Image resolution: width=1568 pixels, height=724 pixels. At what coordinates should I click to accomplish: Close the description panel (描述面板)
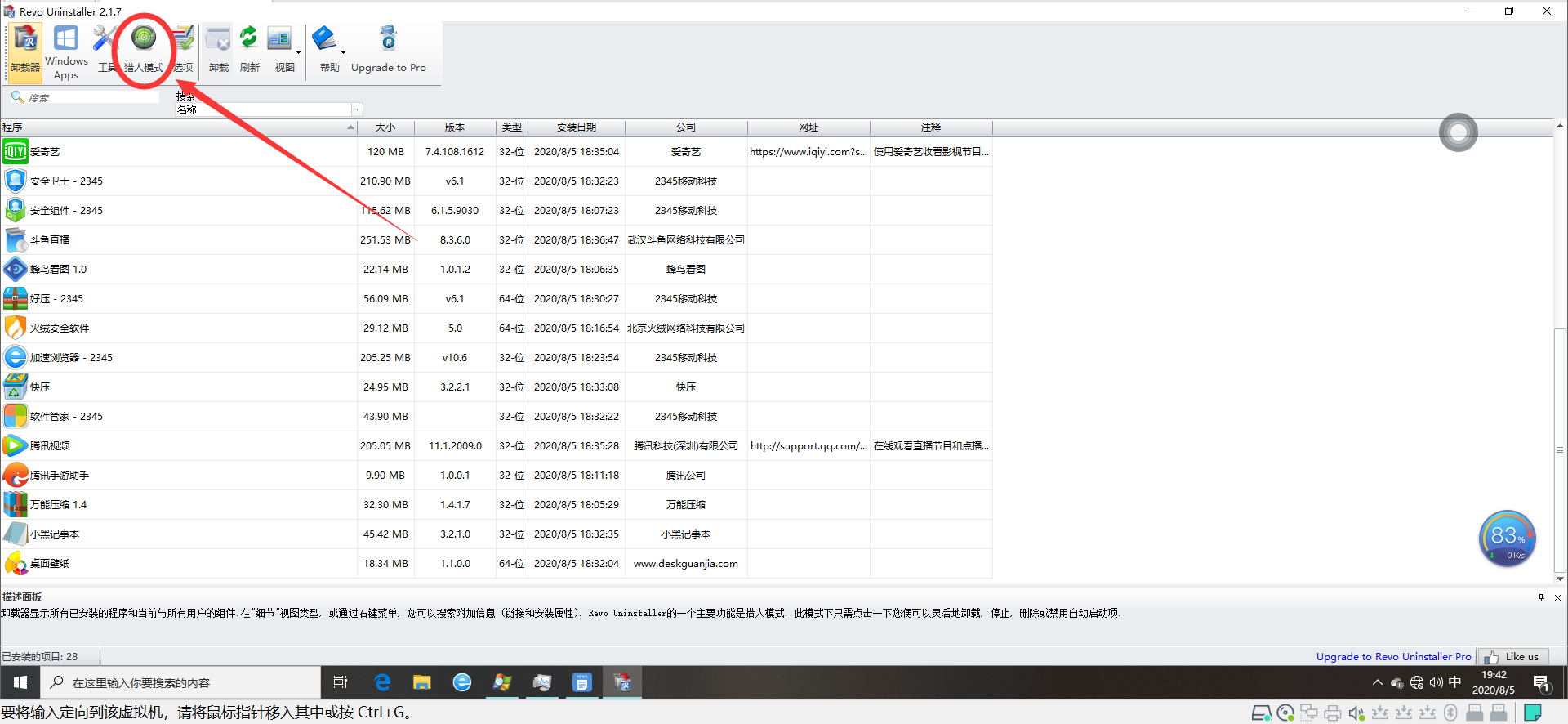point(1557,597)
